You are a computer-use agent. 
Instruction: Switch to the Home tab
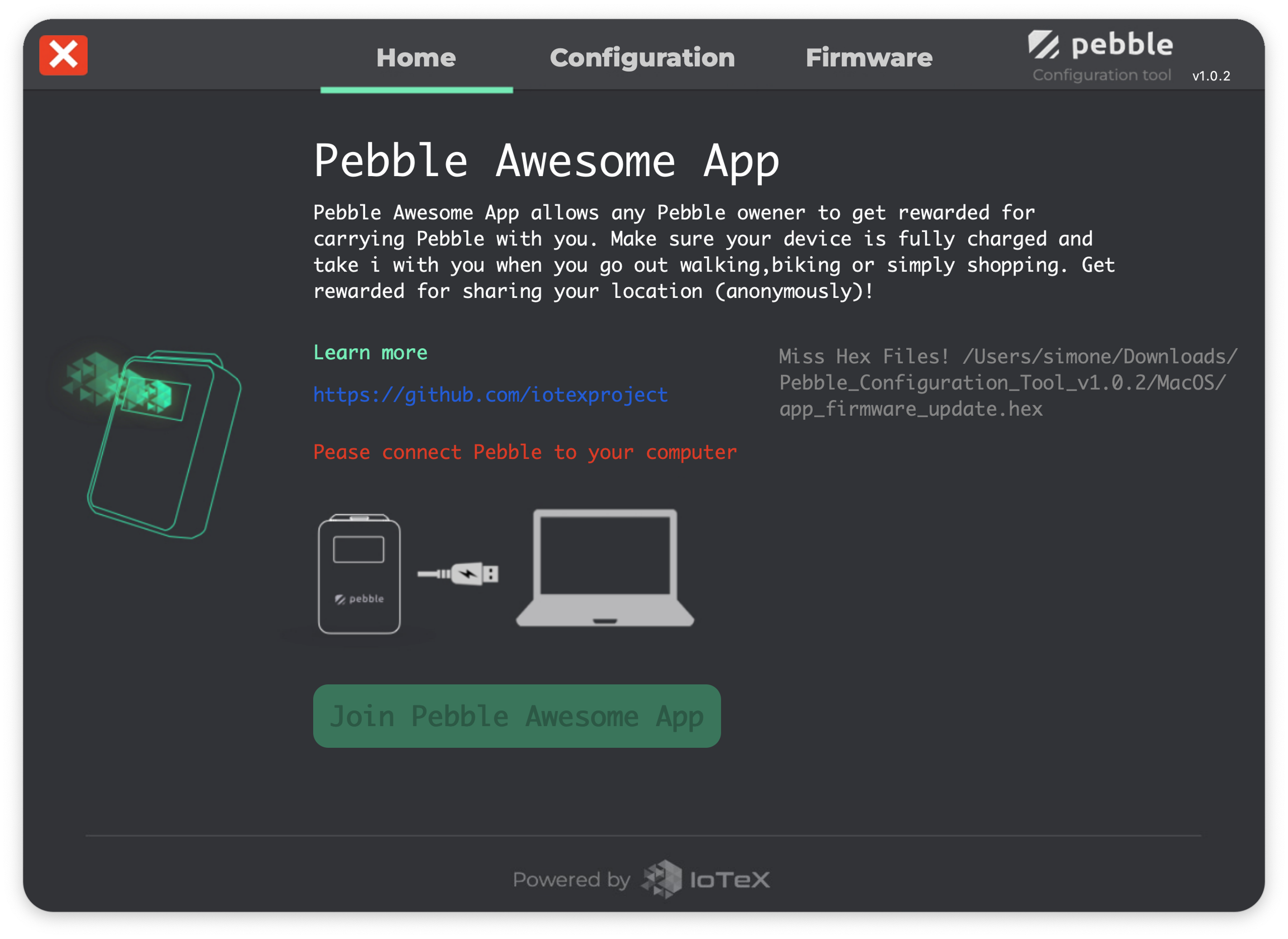416,58
